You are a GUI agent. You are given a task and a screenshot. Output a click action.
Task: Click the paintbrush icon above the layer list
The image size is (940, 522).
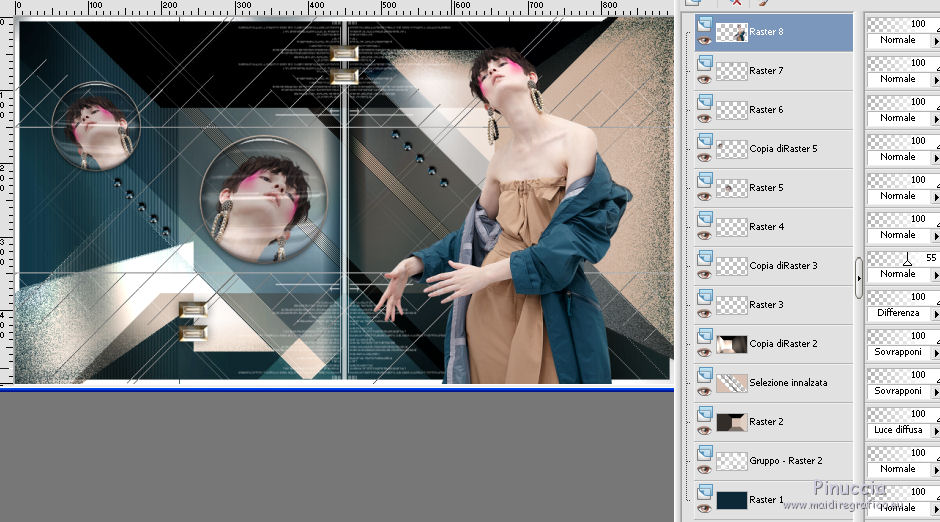[x=763, y=3]
